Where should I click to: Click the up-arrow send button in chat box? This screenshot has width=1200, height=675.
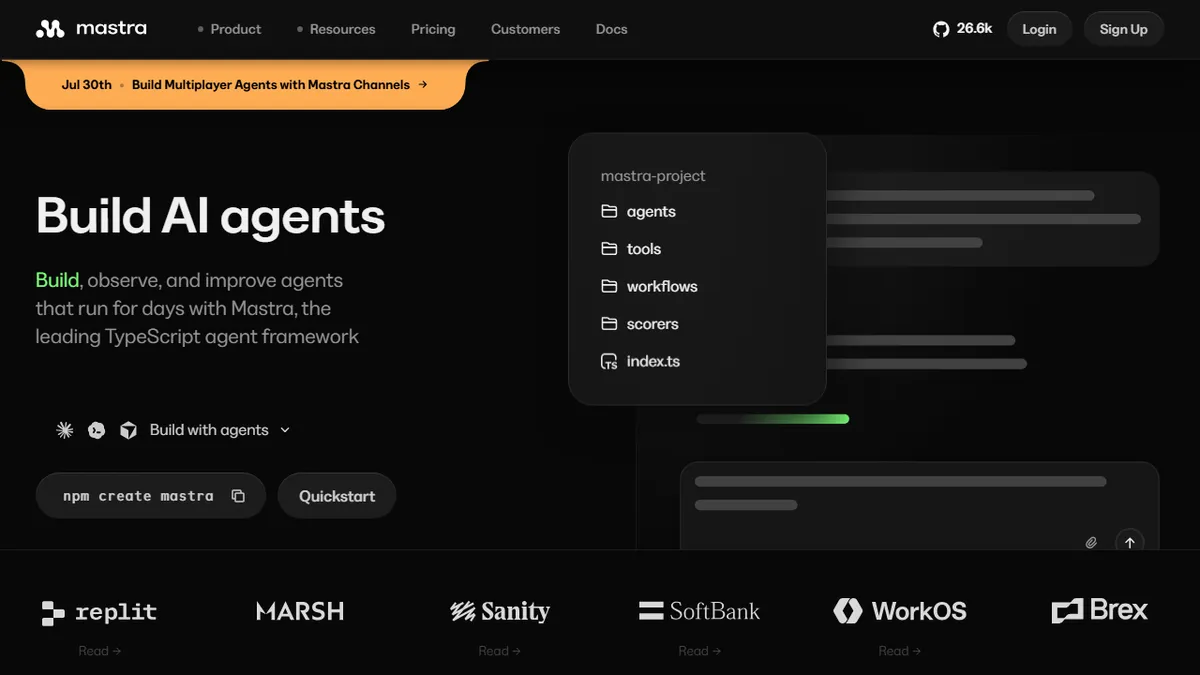click(1130, 543)
